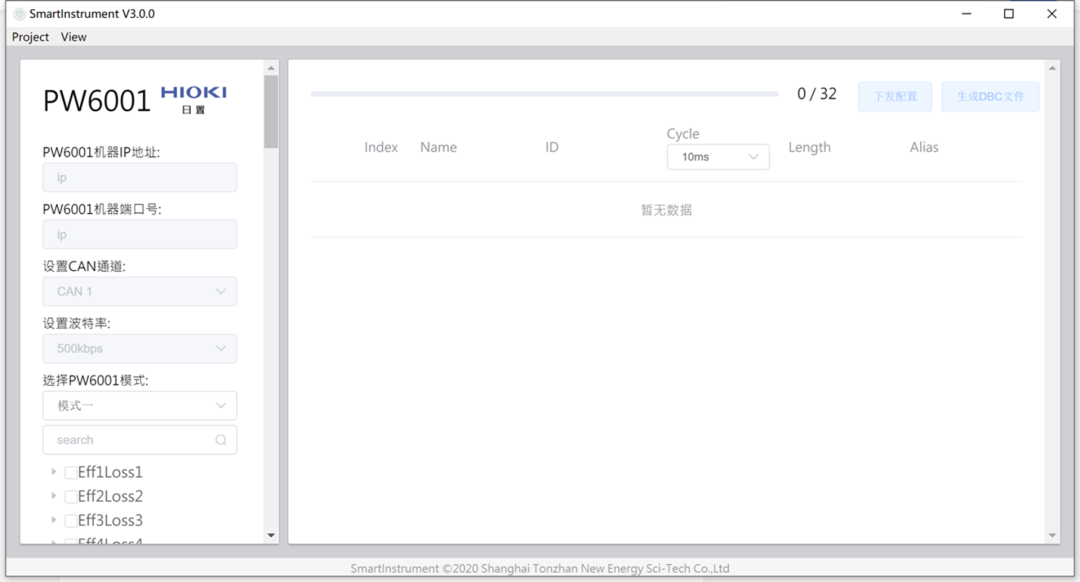Click the 0 / 32 progress bar

544,94
